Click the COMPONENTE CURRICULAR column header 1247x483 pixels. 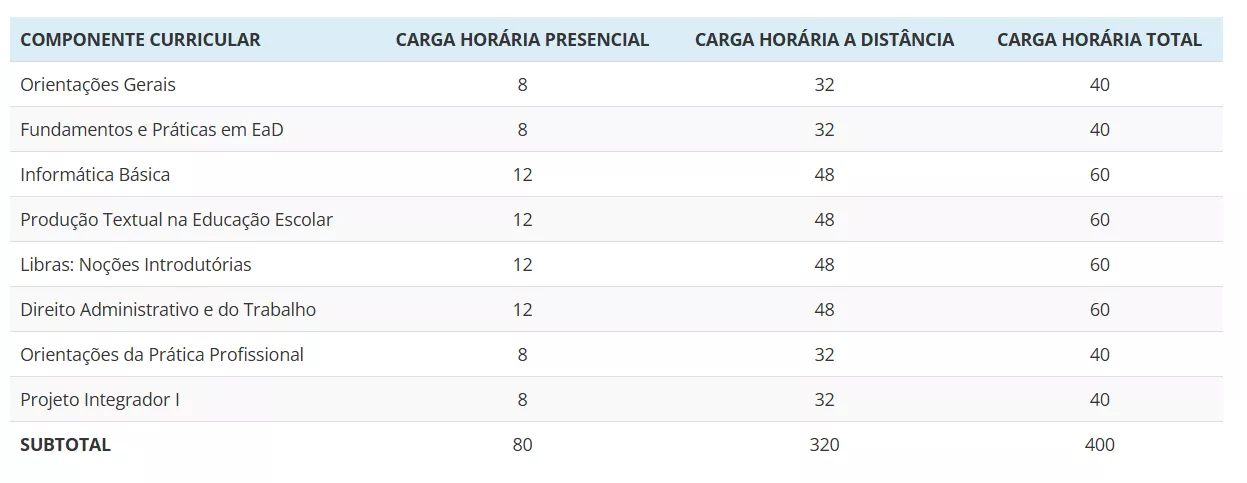(140, 40)
